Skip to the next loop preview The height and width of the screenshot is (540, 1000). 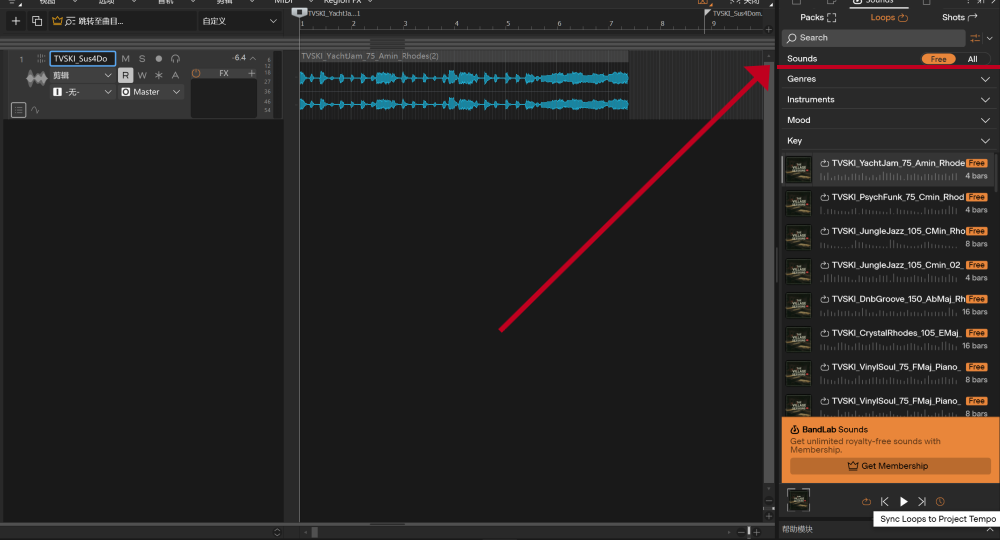(922, 502)
